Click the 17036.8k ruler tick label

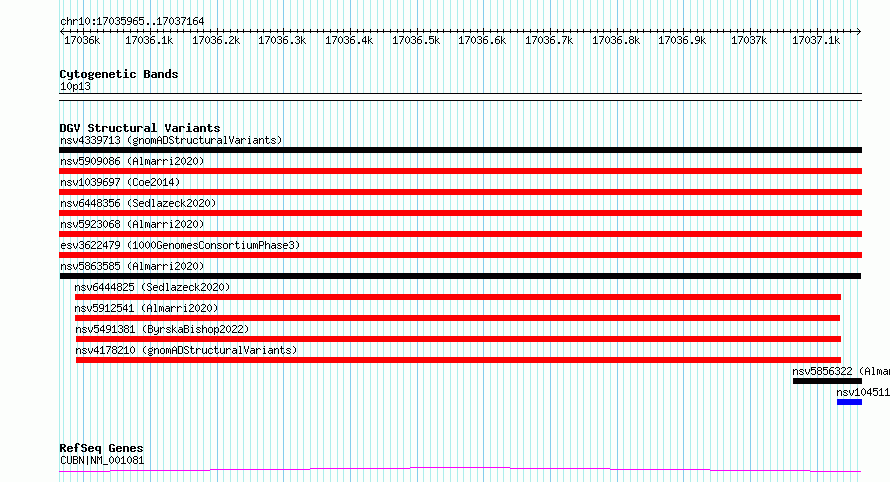point(616,40)
